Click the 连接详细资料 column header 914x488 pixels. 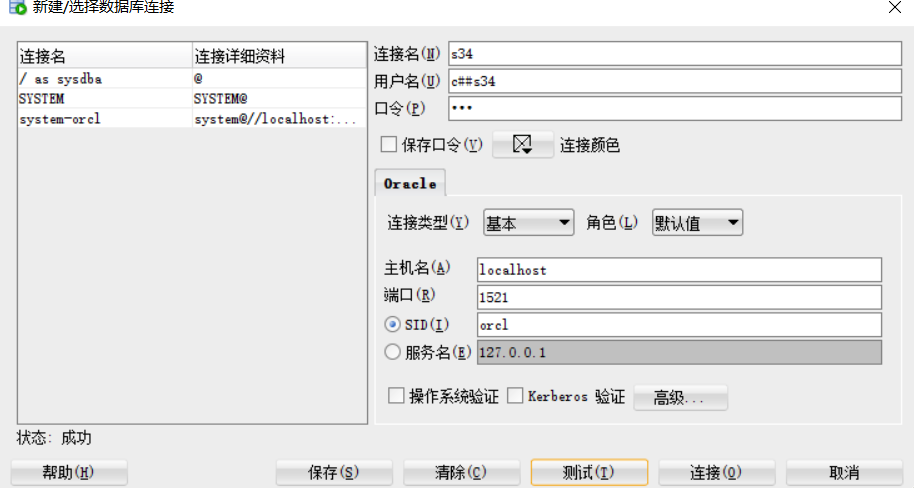[279, 56]
